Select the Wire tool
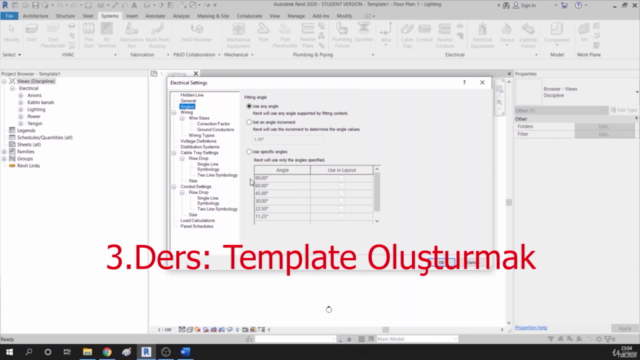Screen dimensions: 640x360 pyautogui.click(x=386, y=35)
